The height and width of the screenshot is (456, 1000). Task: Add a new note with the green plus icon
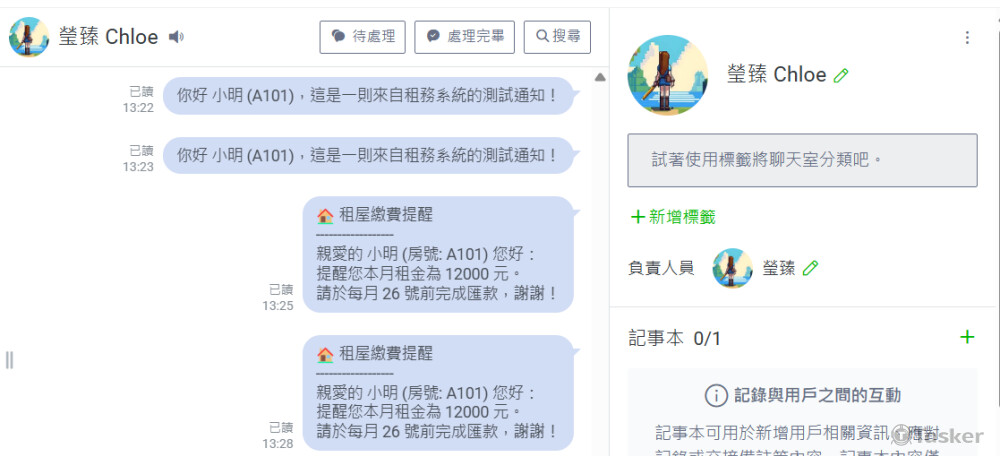(x=967, y=337)
